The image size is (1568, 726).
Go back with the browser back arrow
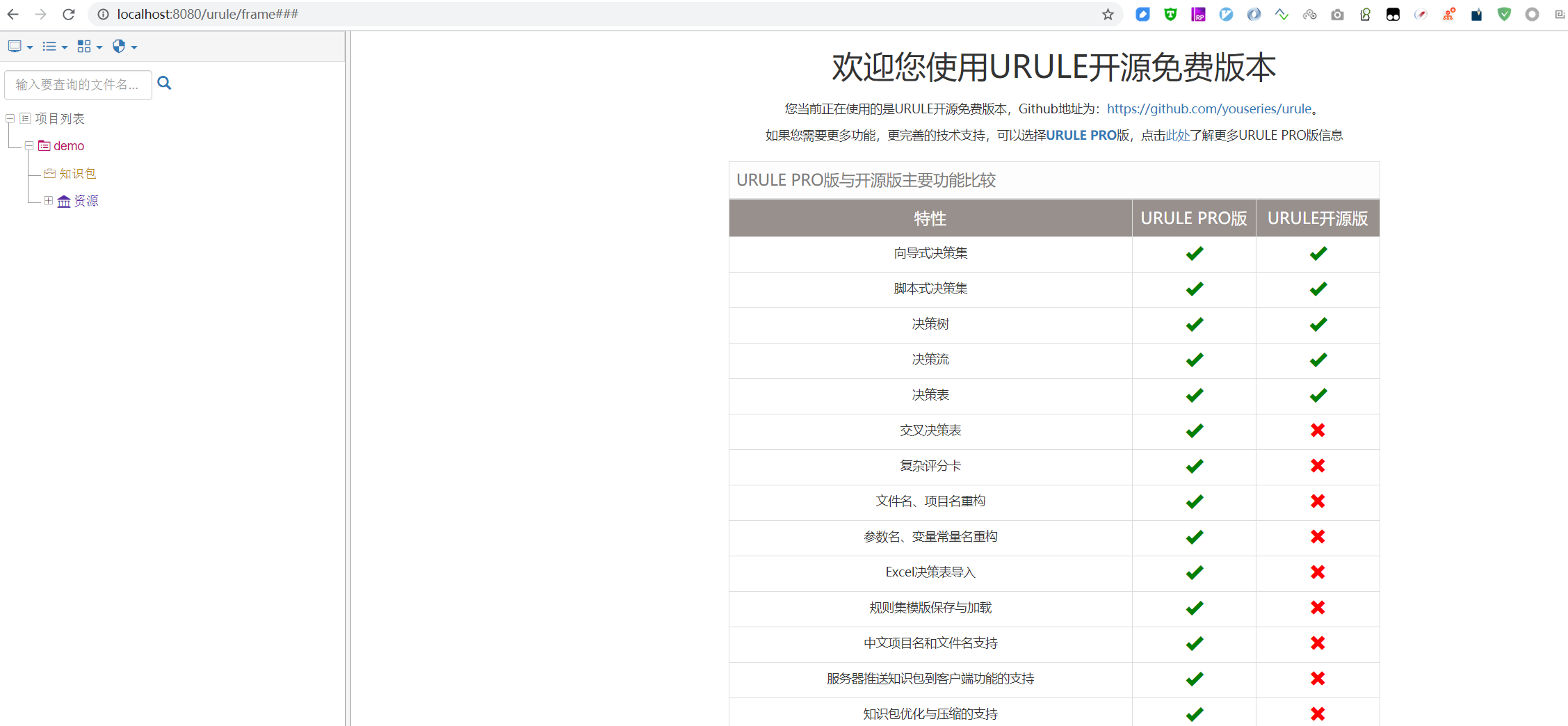pos(13,14)
